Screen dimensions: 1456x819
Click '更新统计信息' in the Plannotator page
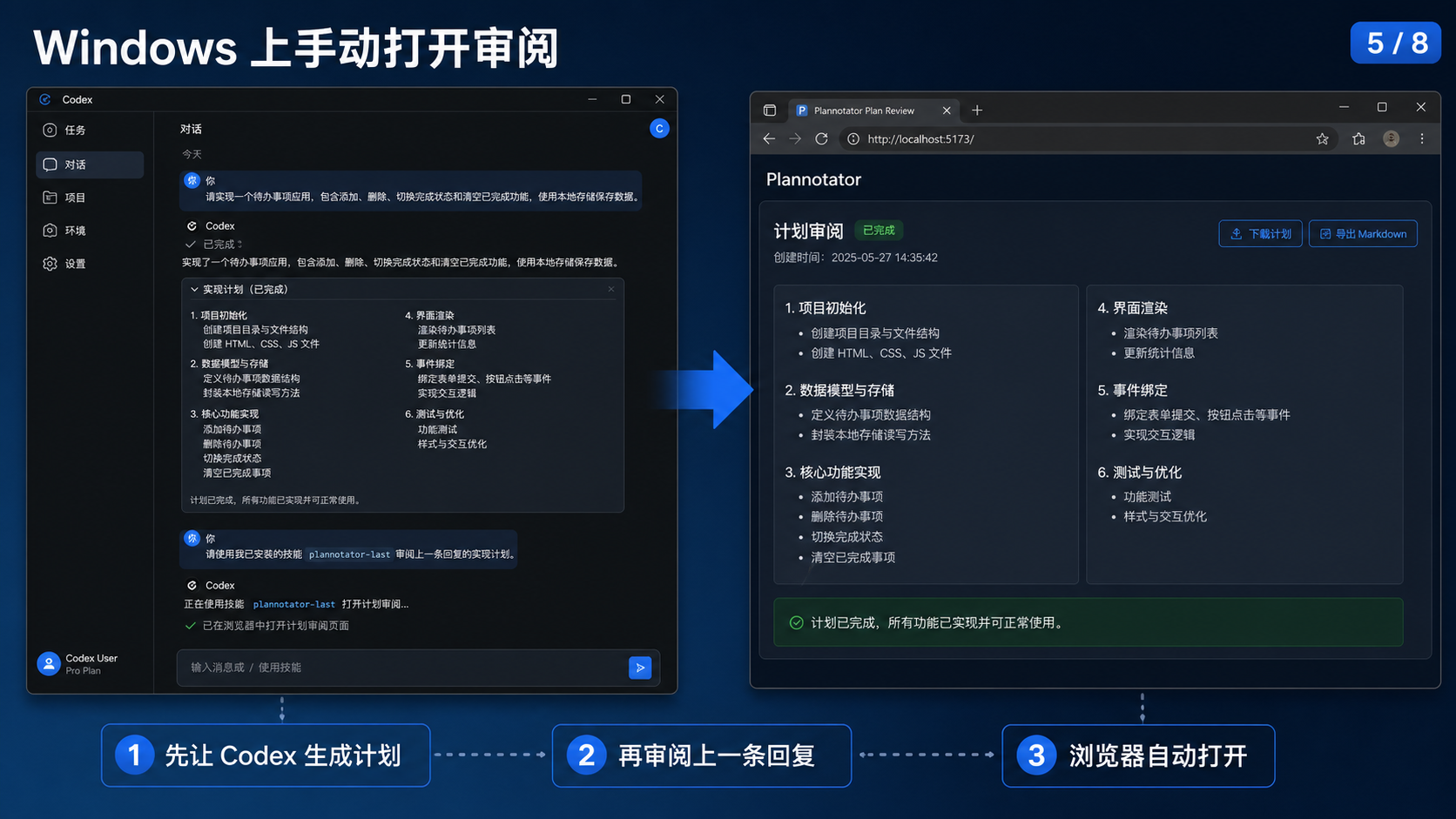[x=1159, y=353]
